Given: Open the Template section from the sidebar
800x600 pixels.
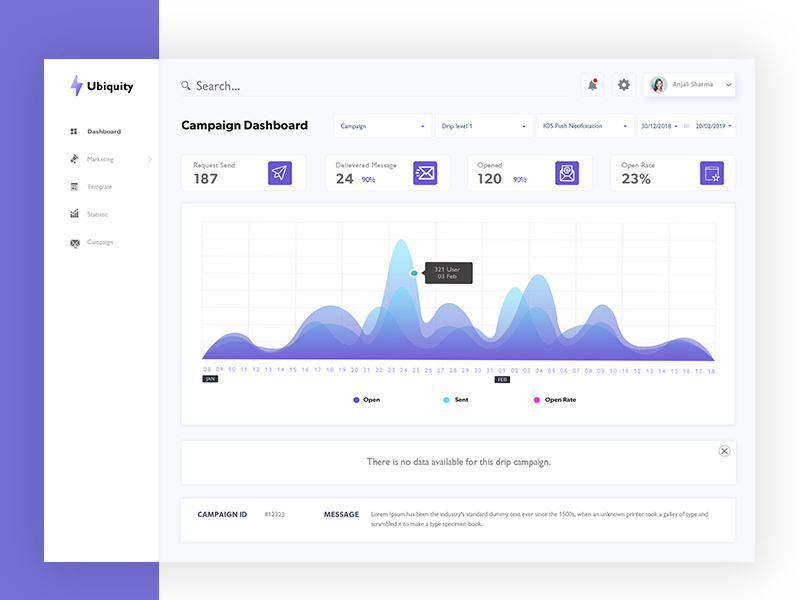Looking at the screenshot, I should coord(100,186).
